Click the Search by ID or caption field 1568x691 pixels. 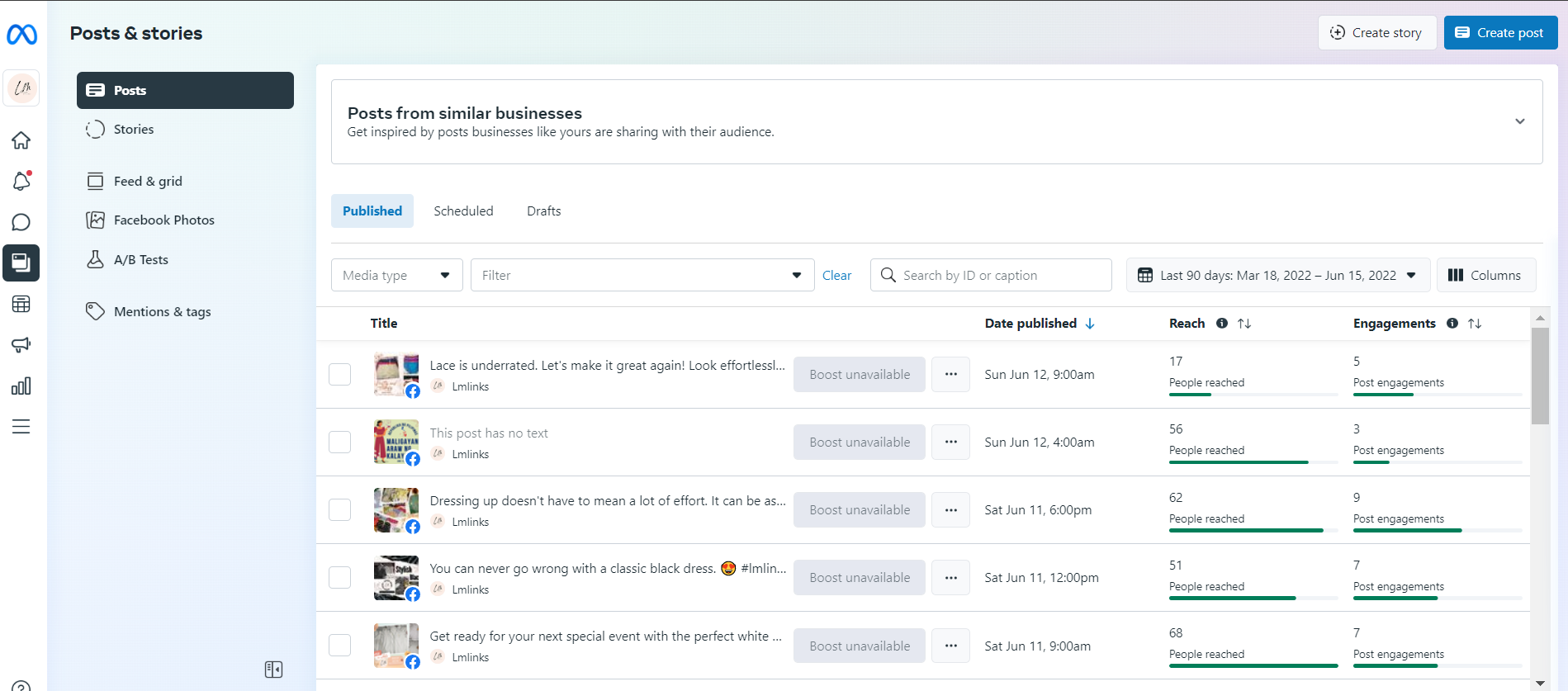(x=999, y=276)
